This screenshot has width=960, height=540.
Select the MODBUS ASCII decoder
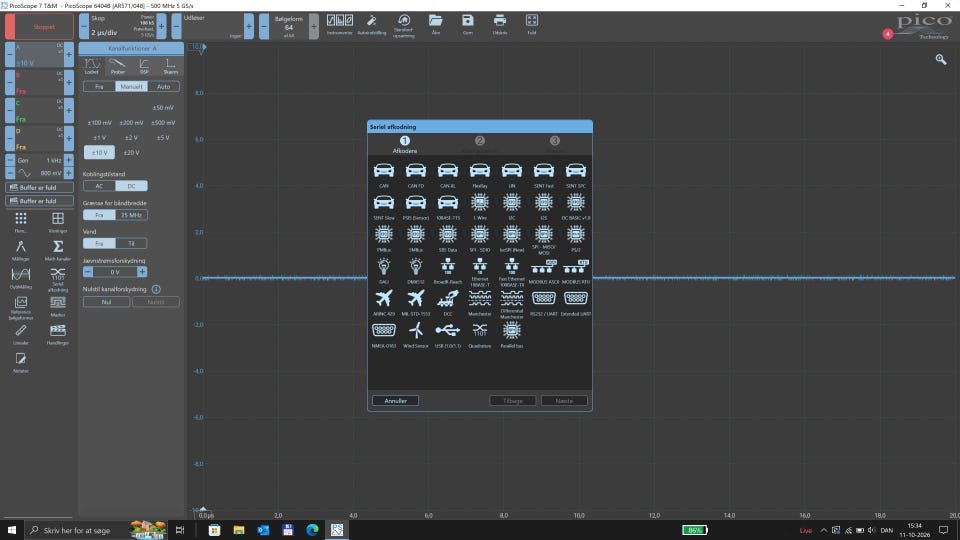click(544, 266)
